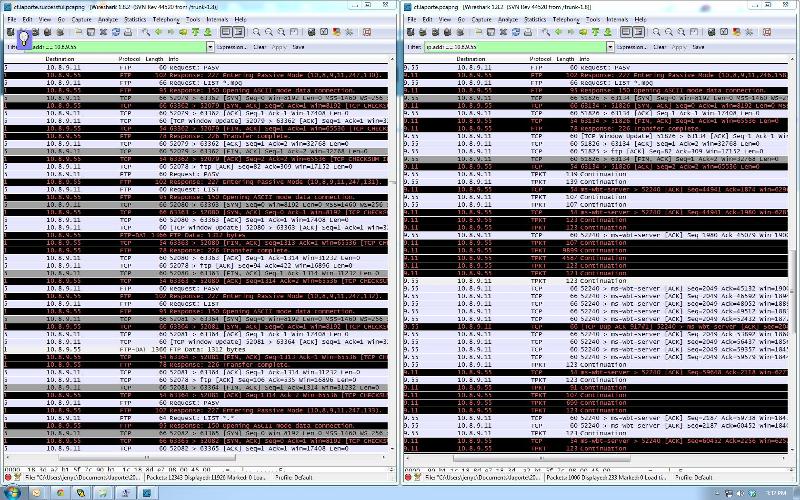Viewport: 800px width, 500px height.
Task: Open coloring rules in left window toolbar
Action: point(336,32)
